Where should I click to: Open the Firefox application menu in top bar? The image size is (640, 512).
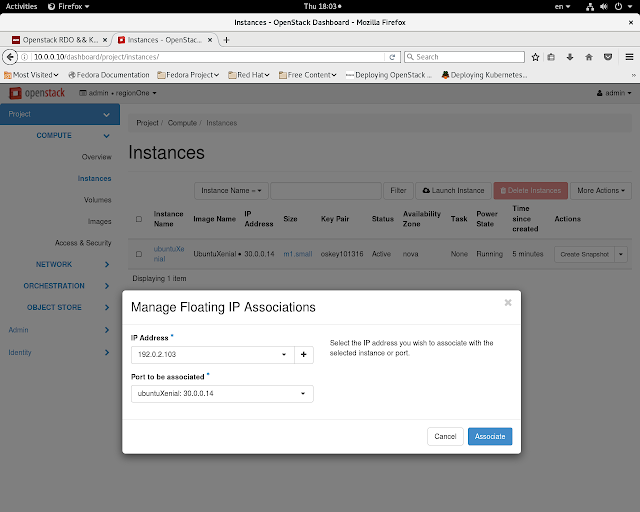tap(69, 6)
